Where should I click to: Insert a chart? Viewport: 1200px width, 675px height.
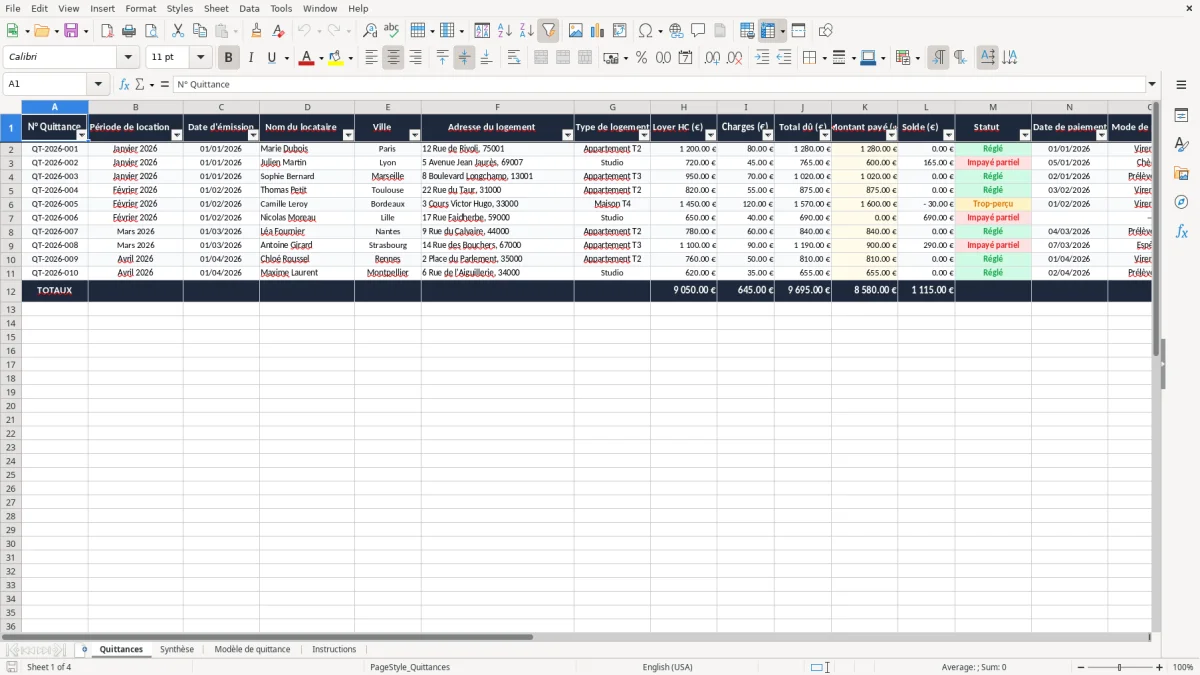click(x=598, y=31)
